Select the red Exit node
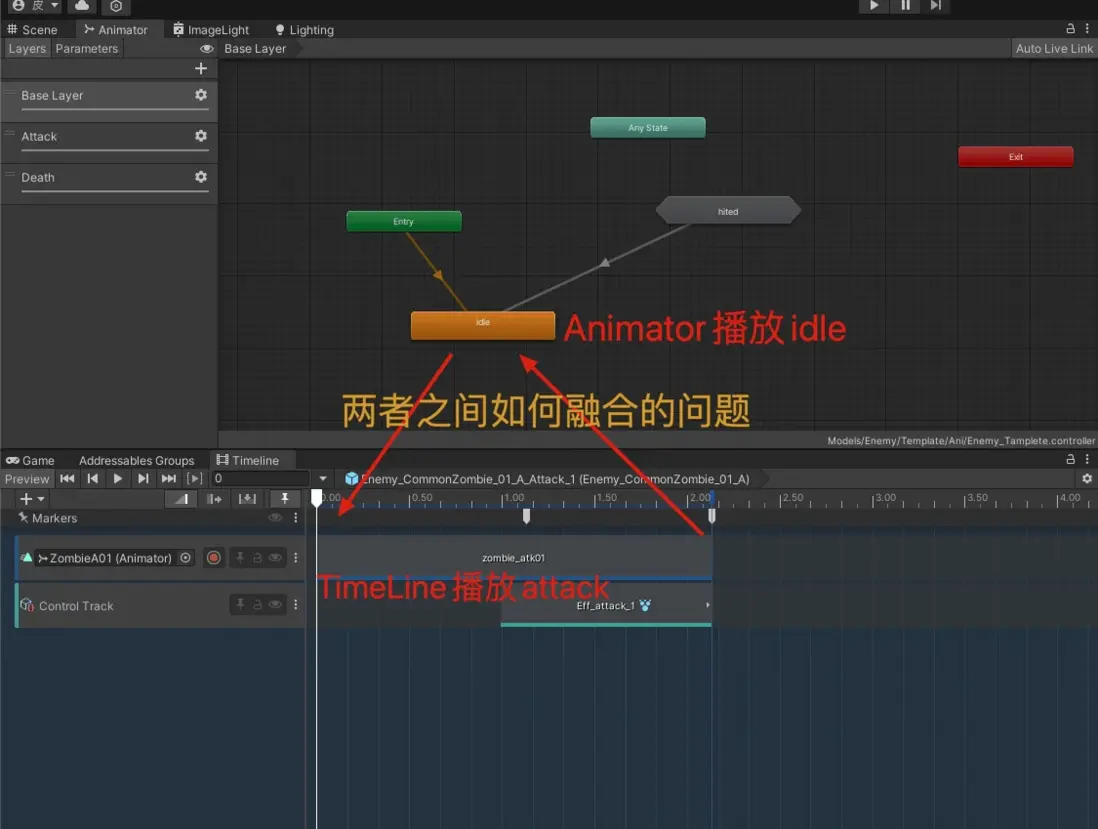 click(x=1015, y=157)
